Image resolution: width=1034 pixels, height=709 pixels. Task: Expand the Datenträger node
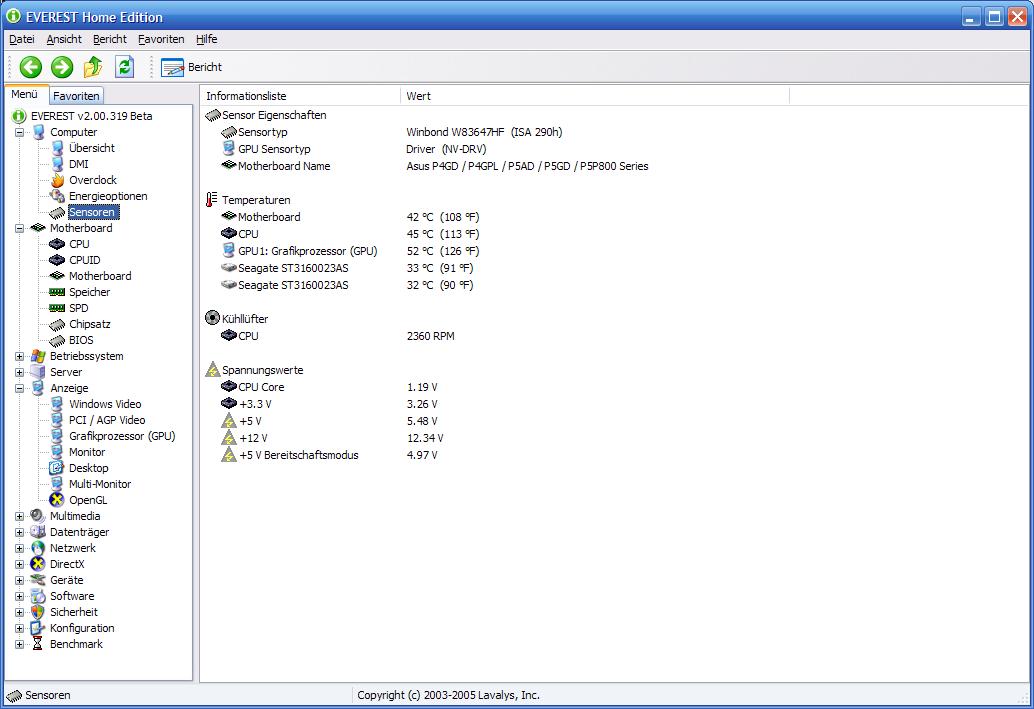pyautogui.click(x=20, y=532)
